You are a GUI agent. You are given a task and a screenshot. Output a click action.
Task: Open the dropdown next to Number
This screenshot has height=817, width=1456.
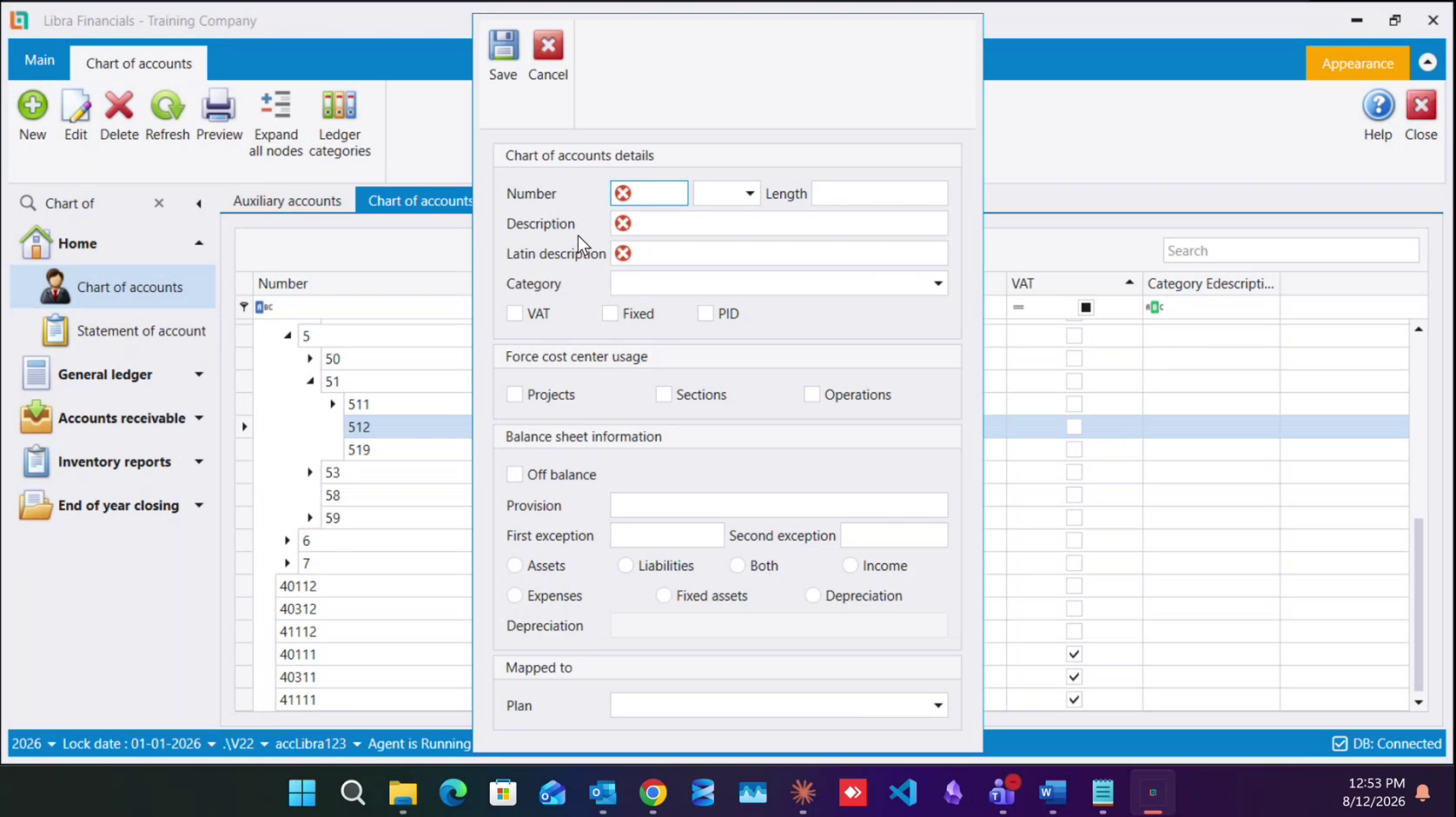click(x=750, y=194)
